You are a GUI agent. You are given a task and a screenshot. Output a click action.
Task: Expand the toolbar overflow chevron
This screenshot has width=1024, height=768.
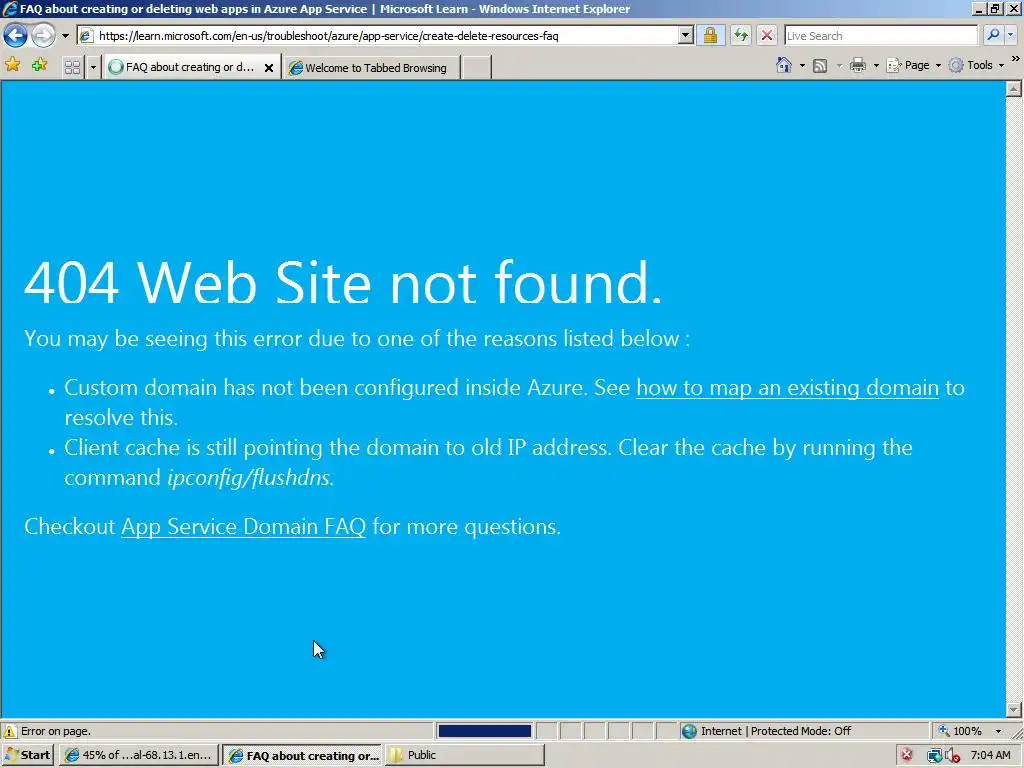pos(1015,59)
